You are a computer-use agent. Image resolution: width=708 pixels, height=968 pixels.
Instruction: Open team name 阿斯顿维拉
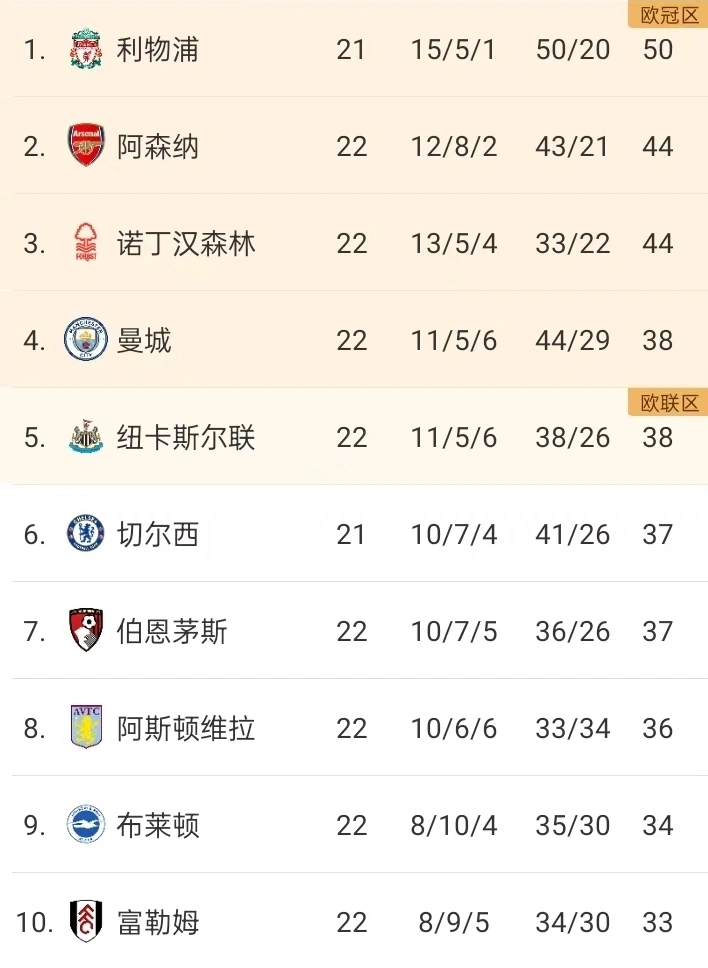pos(186,728)
